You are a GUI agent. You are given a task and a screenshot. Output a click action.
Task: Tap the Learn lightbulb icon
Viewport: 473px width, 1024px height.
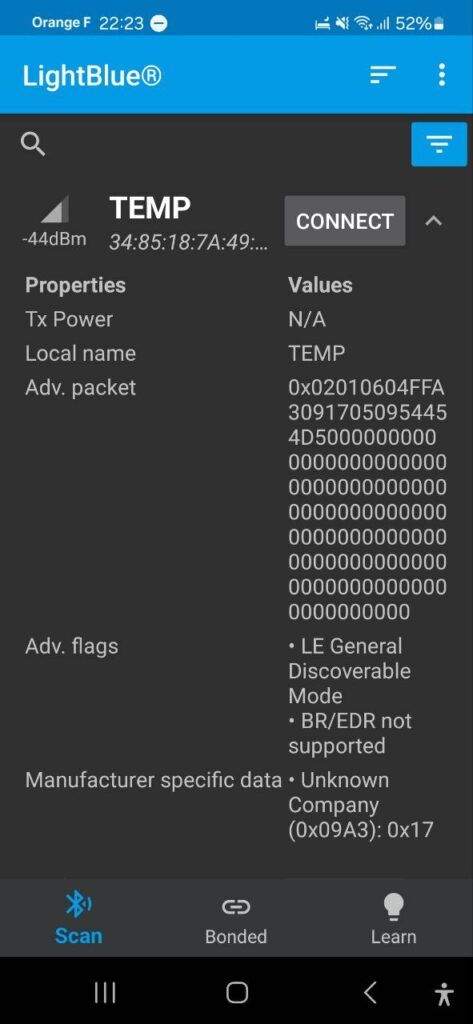point(393,906)
